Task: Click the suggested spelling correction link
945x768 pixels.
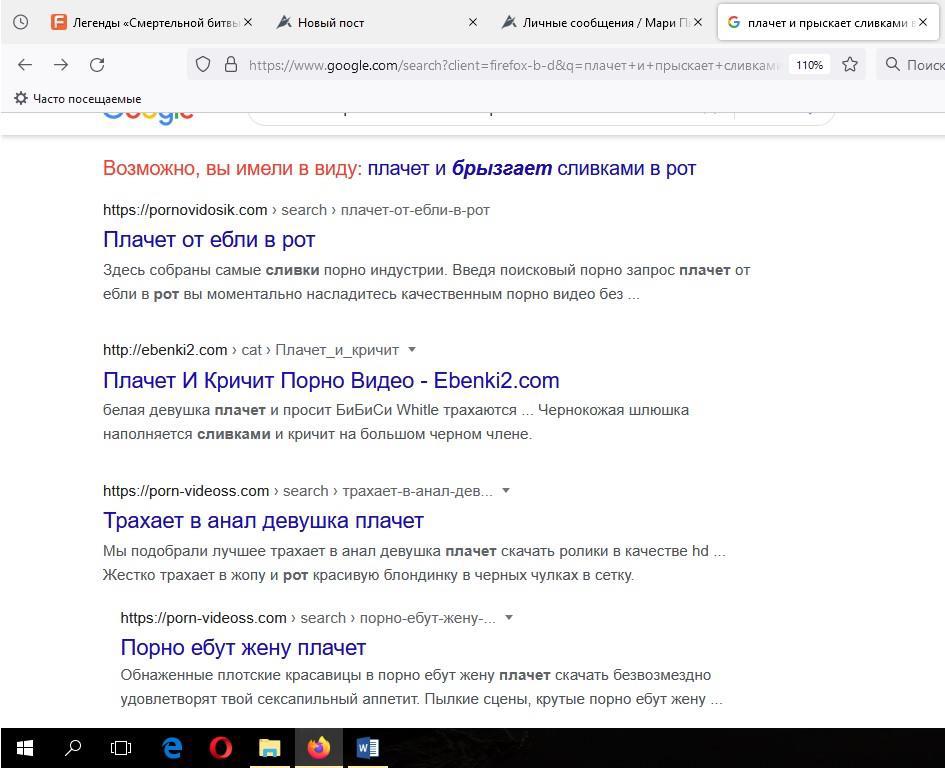Action: (x=532, y=168)
